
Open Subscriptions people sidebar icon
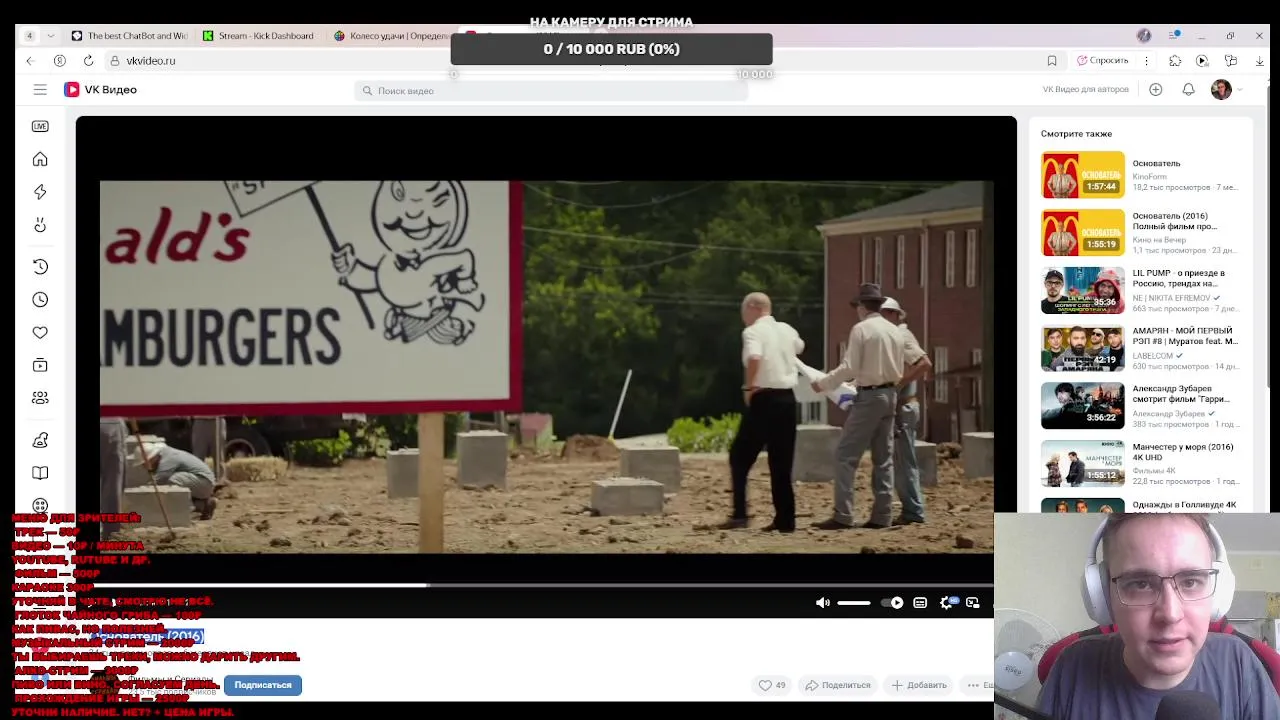point(40,398)
